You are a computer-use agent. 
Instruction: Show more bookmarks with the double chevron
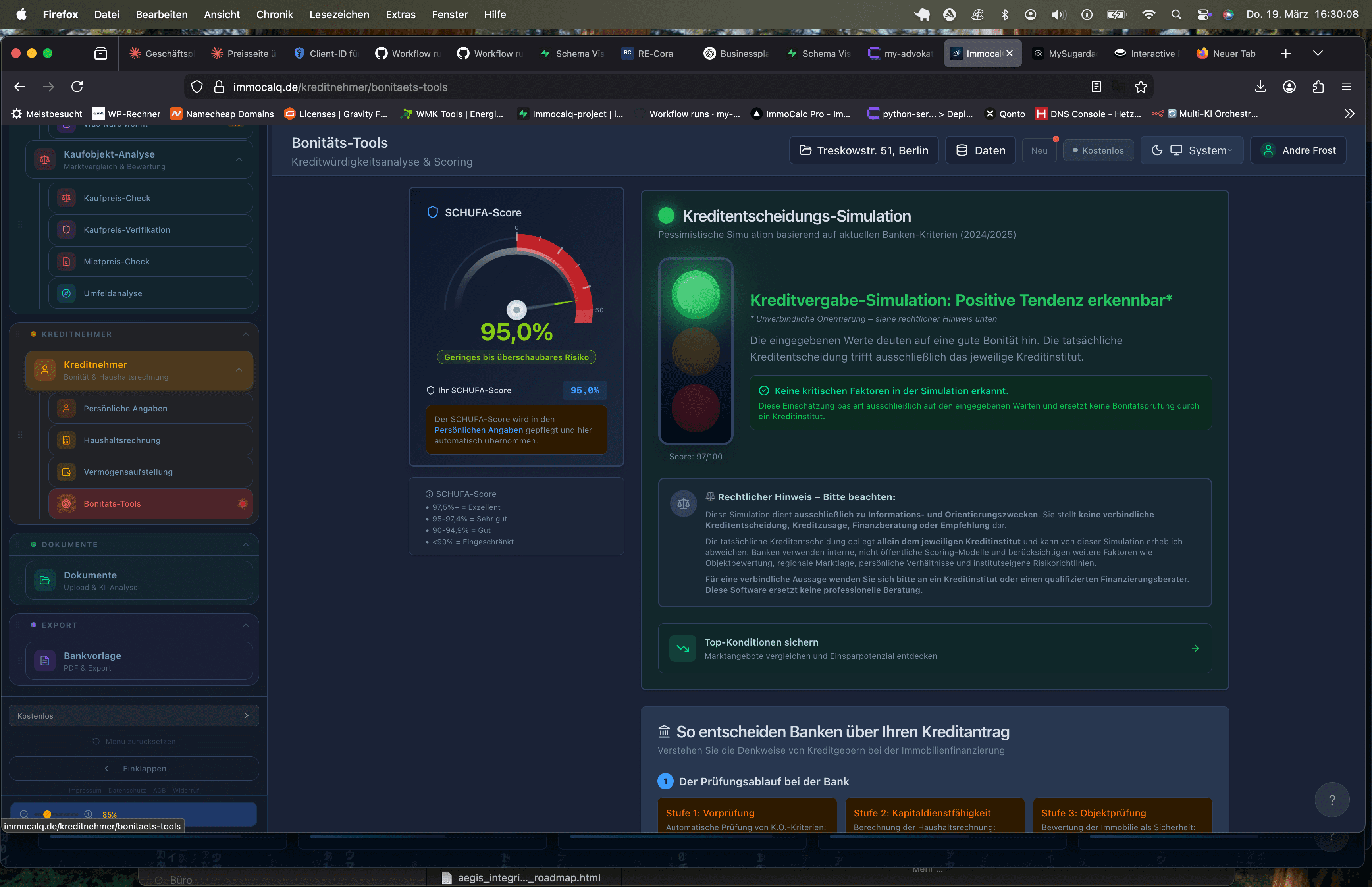(x=1349, y=114)
